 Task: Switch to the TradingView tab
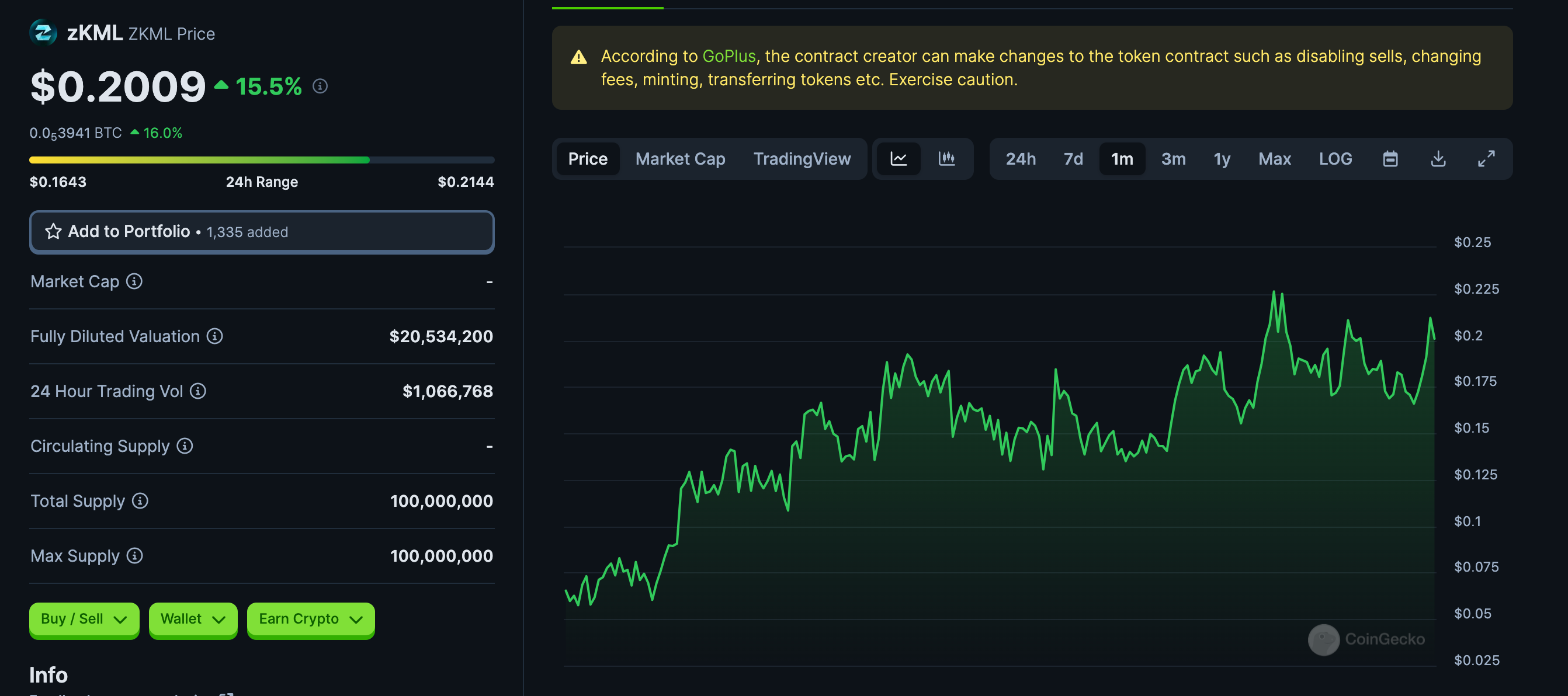click(x=802, y=159)
